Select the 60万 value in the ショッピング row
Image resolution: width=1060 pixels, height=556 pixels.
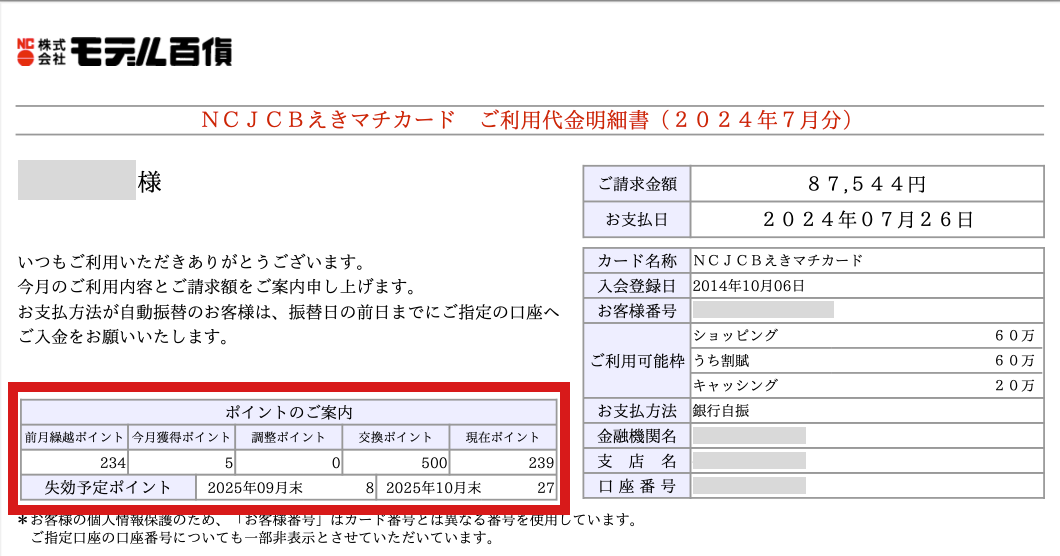(x=1014, y=335)
